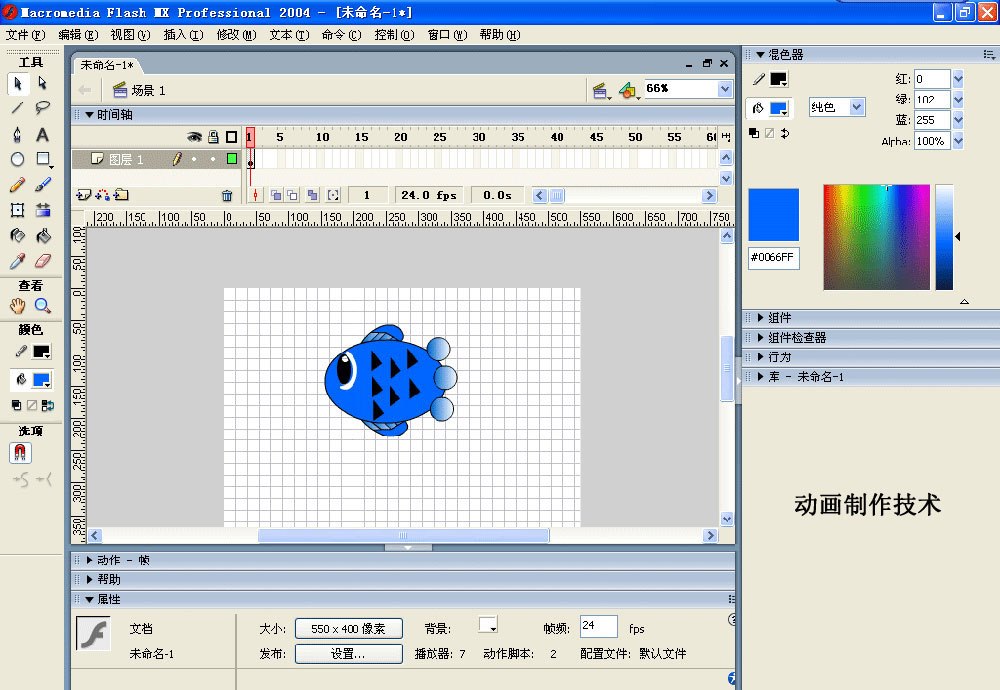
Task: Select the Paint Bucket tool
Action: (43, 236)
